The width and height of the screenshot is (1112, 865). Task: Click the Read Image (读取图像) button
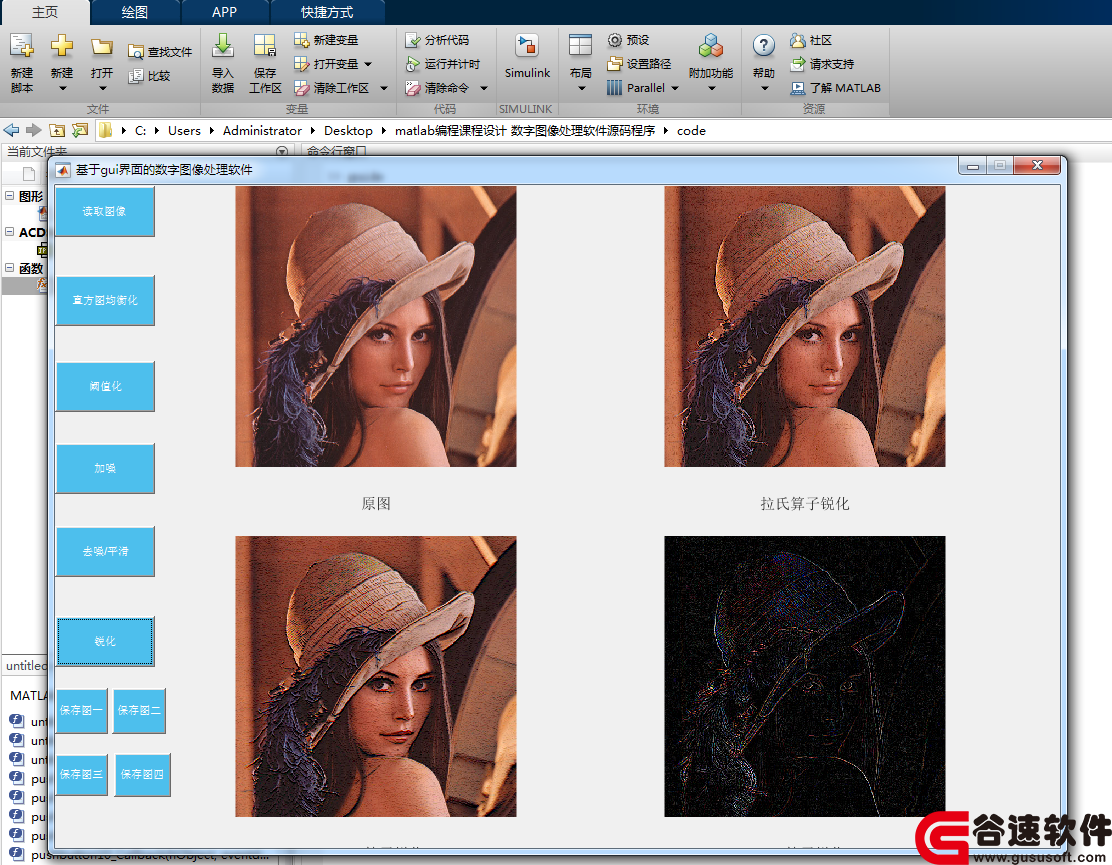tap(104, 211)
